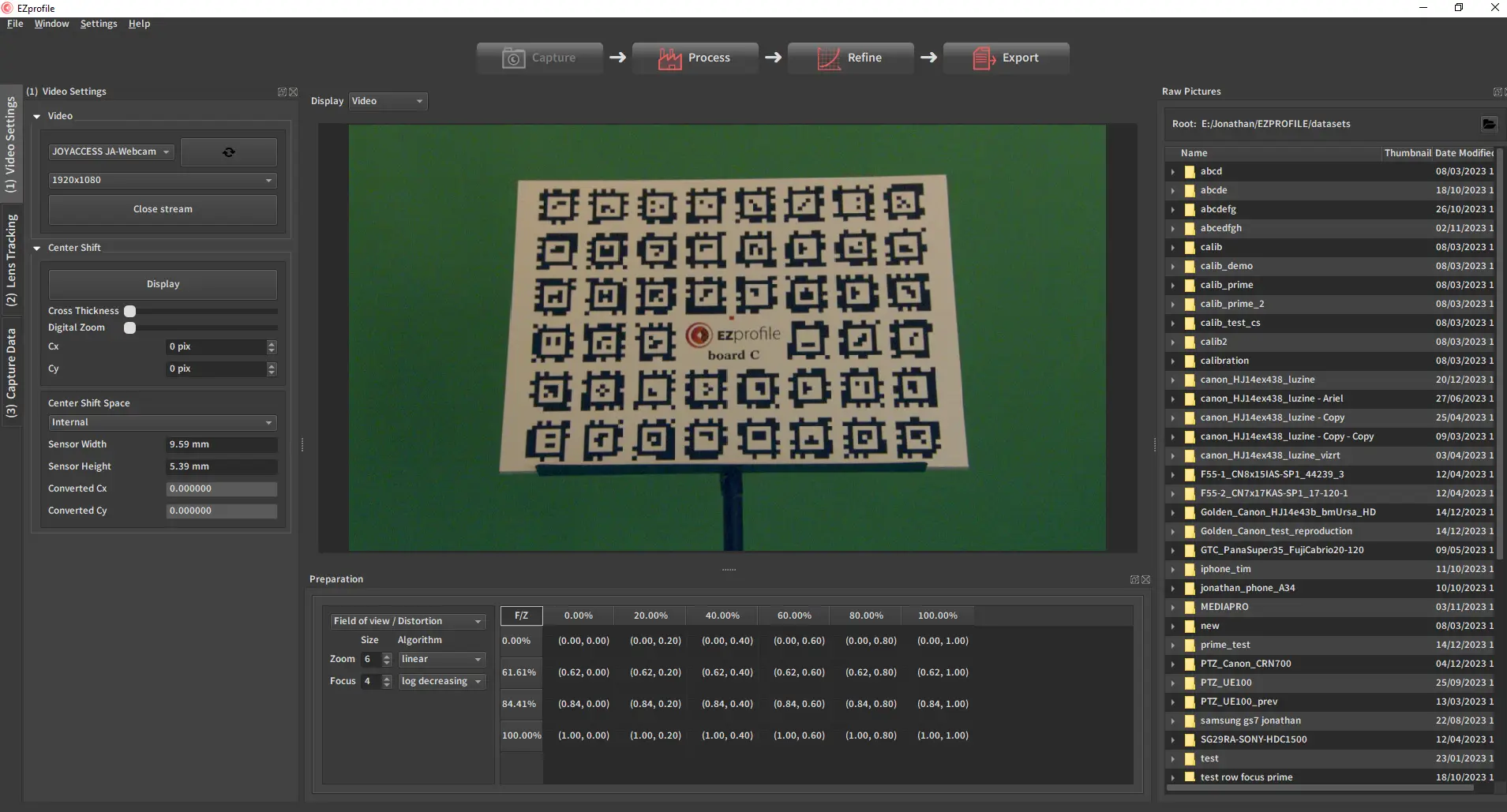Expand the calib_demo folder
Screen dimensions: 1507x812
1173,267
